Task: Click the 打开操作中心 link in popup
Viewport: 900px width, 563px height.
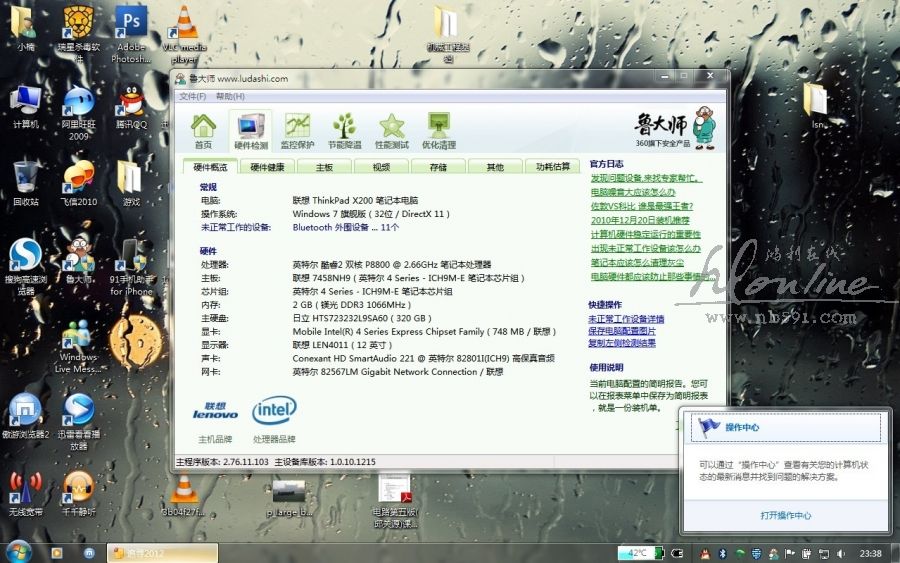Action: click(785, 516)
